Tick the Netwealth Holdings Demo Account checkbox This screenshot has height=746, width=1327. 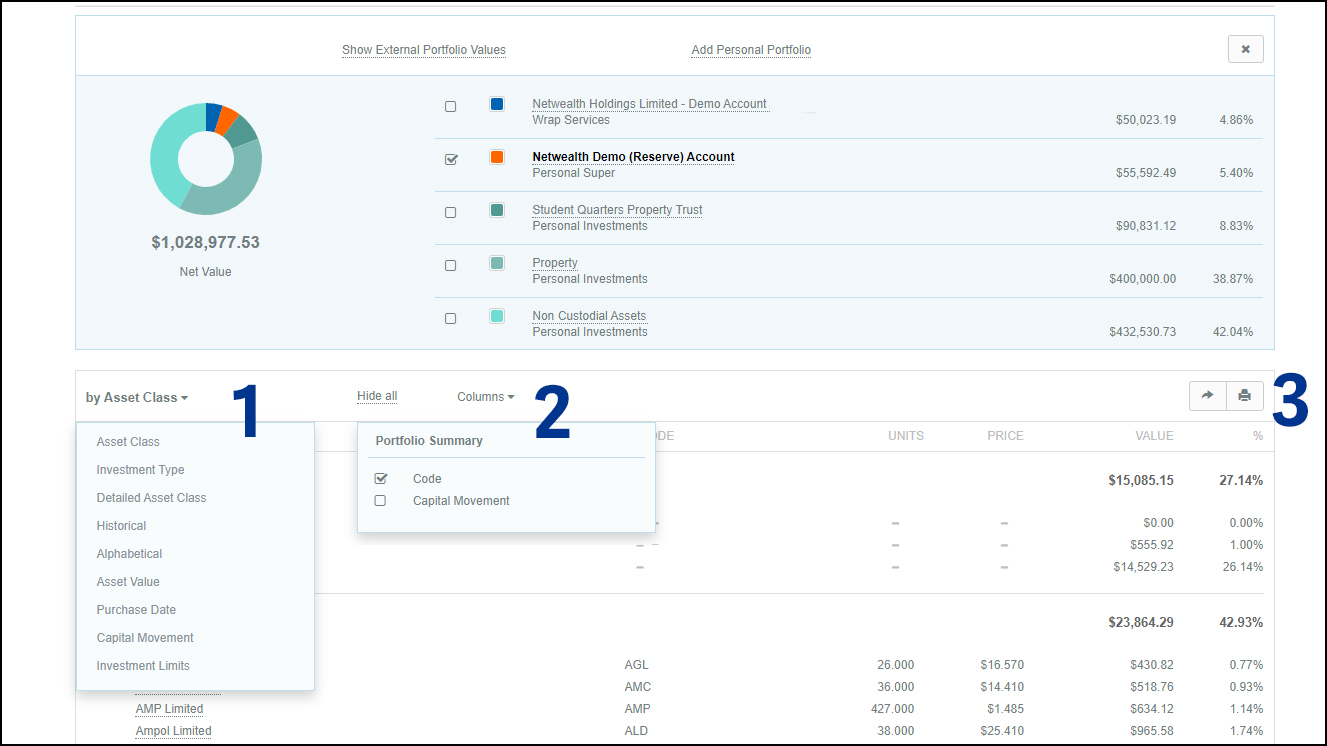450,106
